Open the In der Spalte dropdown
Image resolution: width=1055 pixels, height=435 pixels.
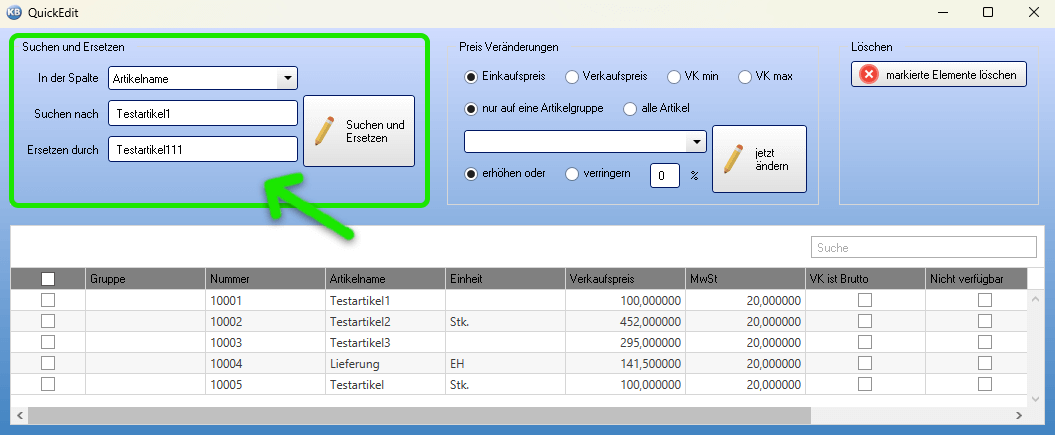pyautogui.click(x=287, y=77)
